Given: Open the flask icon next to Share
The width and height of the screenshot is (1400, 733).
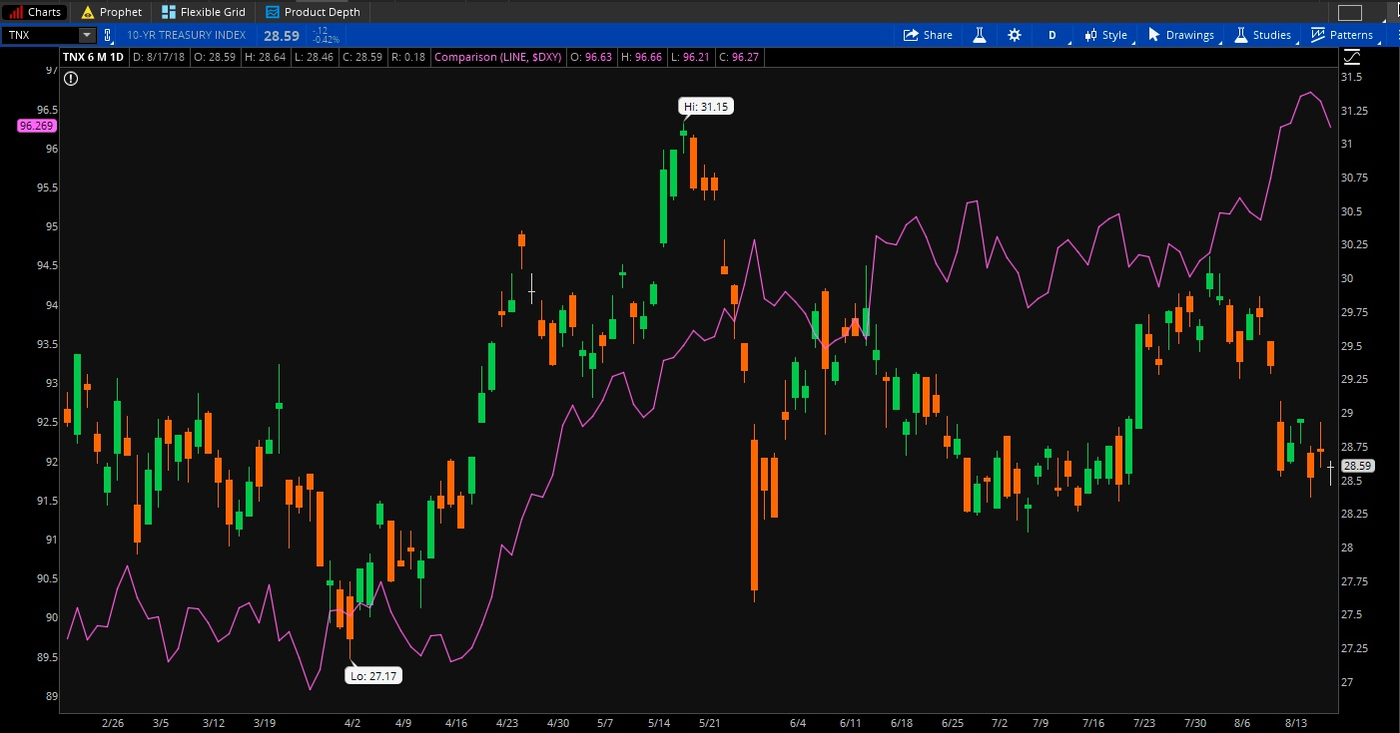Looking at the screenshot, I should (980, 35).
